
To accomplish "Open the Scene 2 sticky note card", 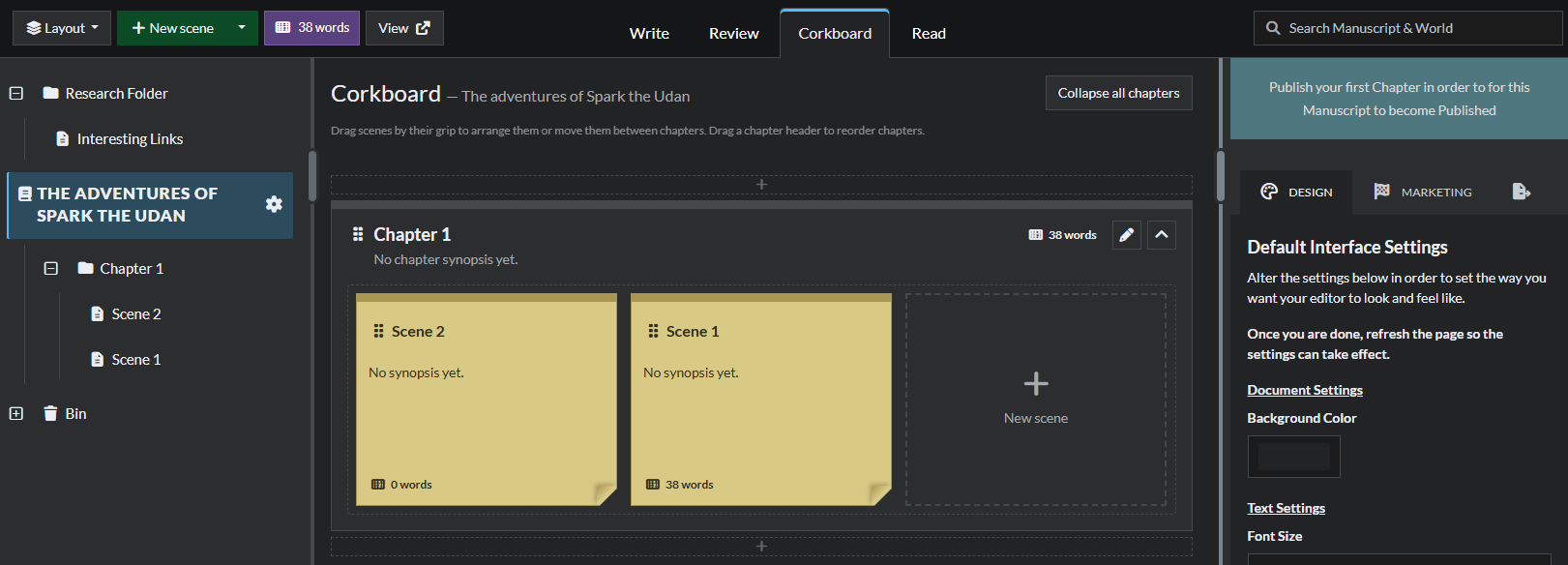I will coord(487,400).
